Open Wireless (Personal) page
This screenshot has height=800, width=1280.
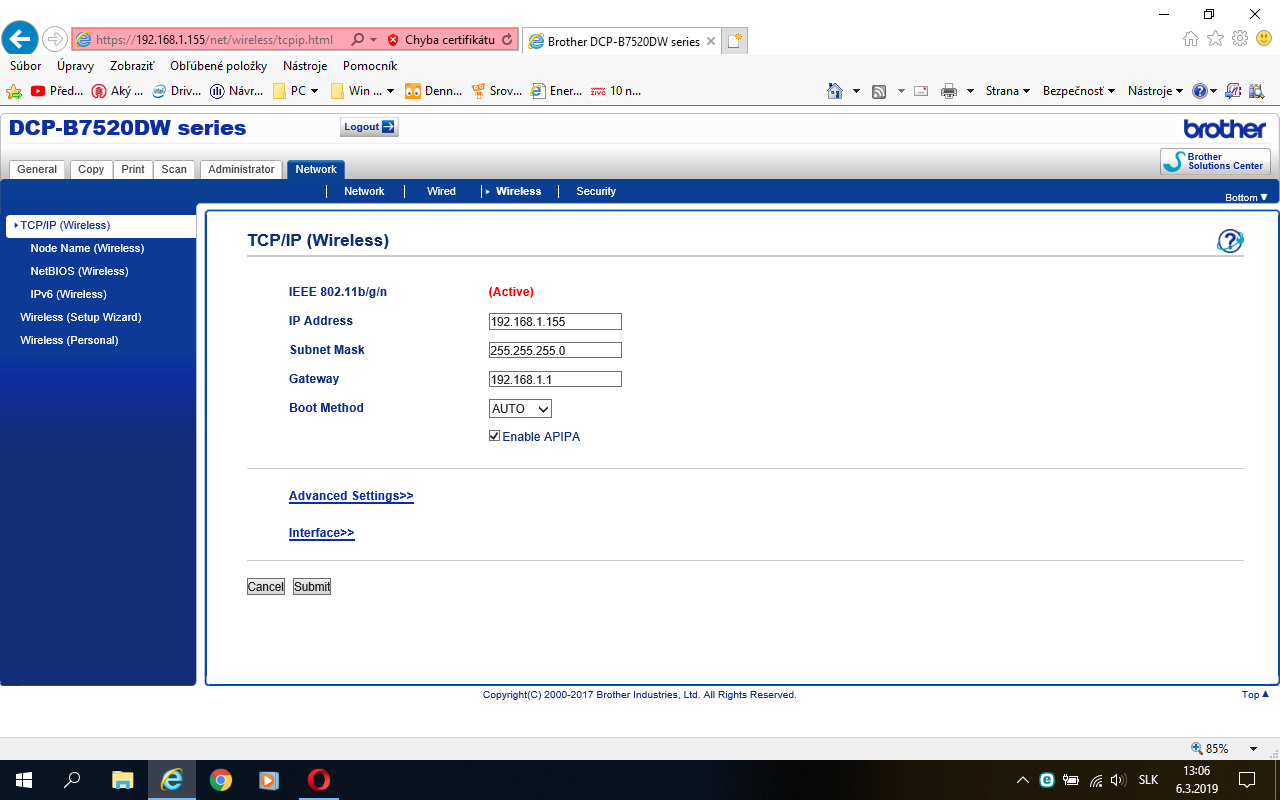69,340
